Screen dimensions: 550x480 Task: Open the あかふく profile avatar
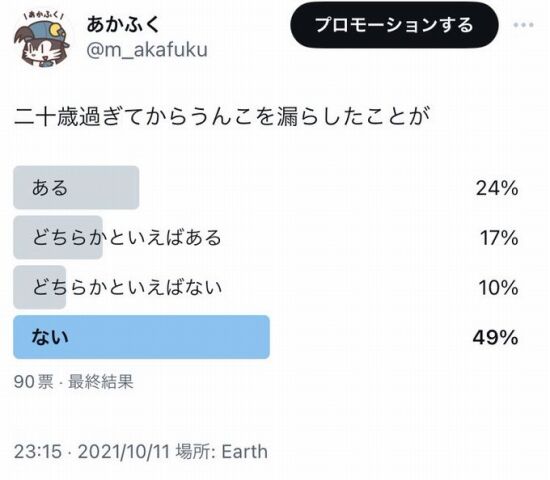click(42, 39)
